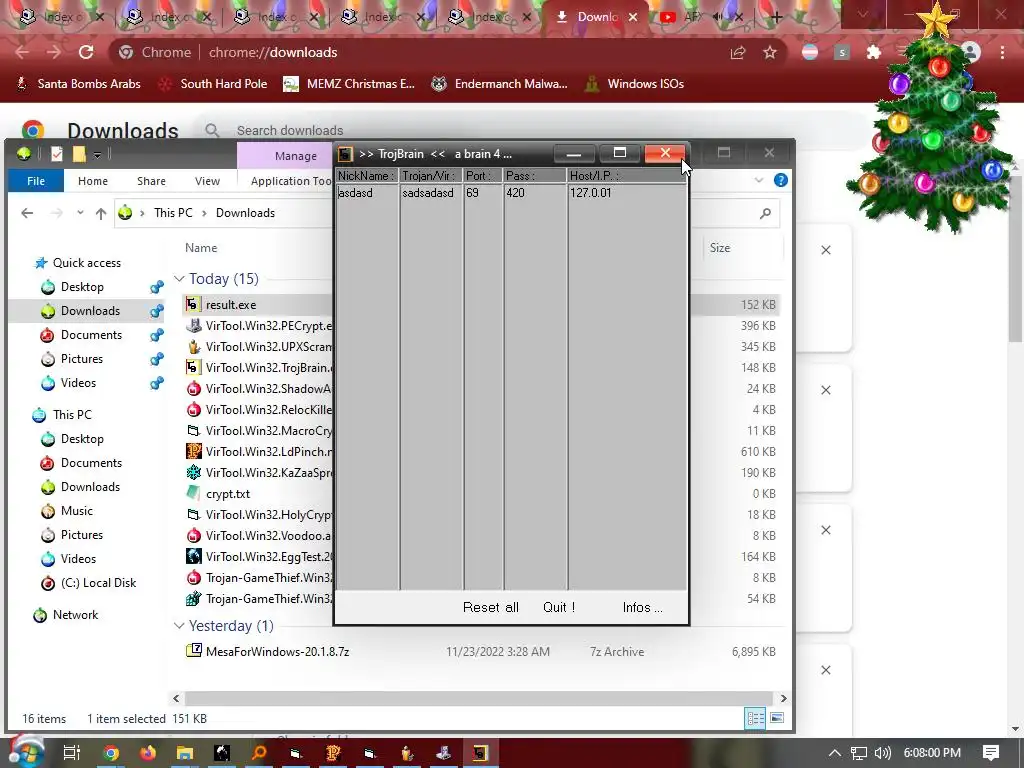Open the Start menu ornament button
This screenshot has height=768, width=1024.
pos(25,751)
